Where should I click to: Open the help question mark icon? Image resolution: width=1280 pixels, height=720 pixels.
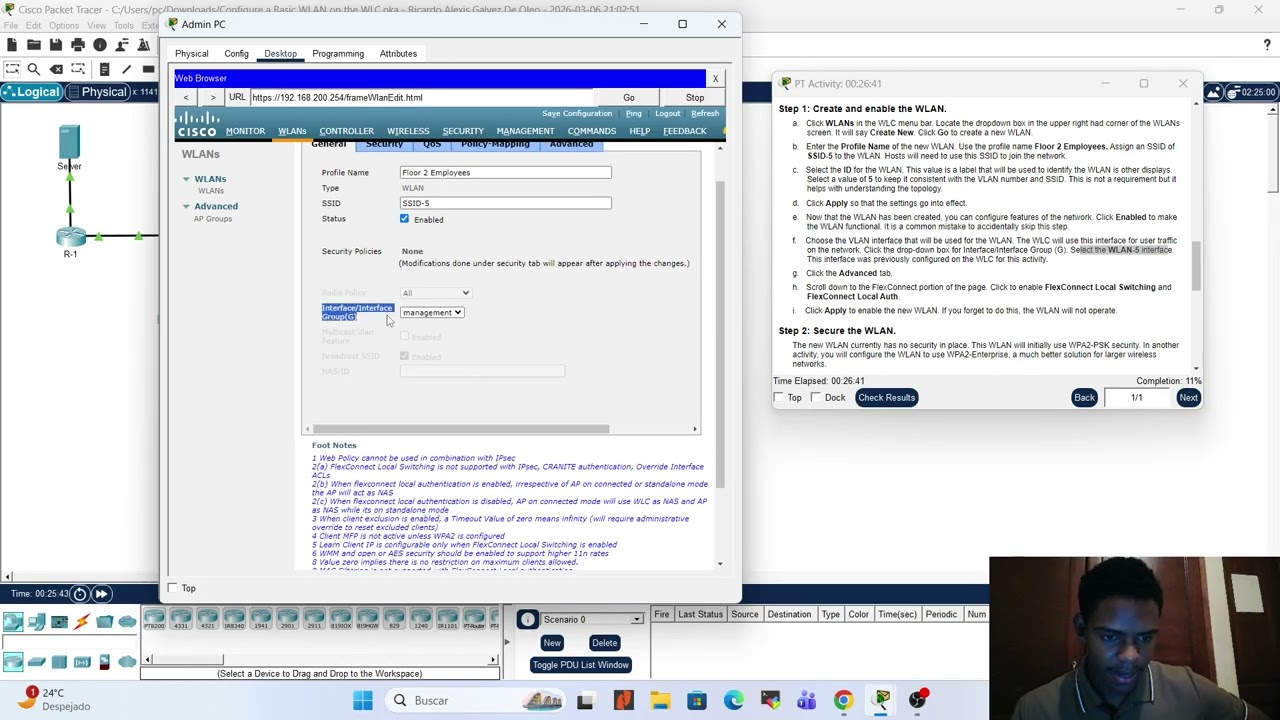(x=1267, y=45)
